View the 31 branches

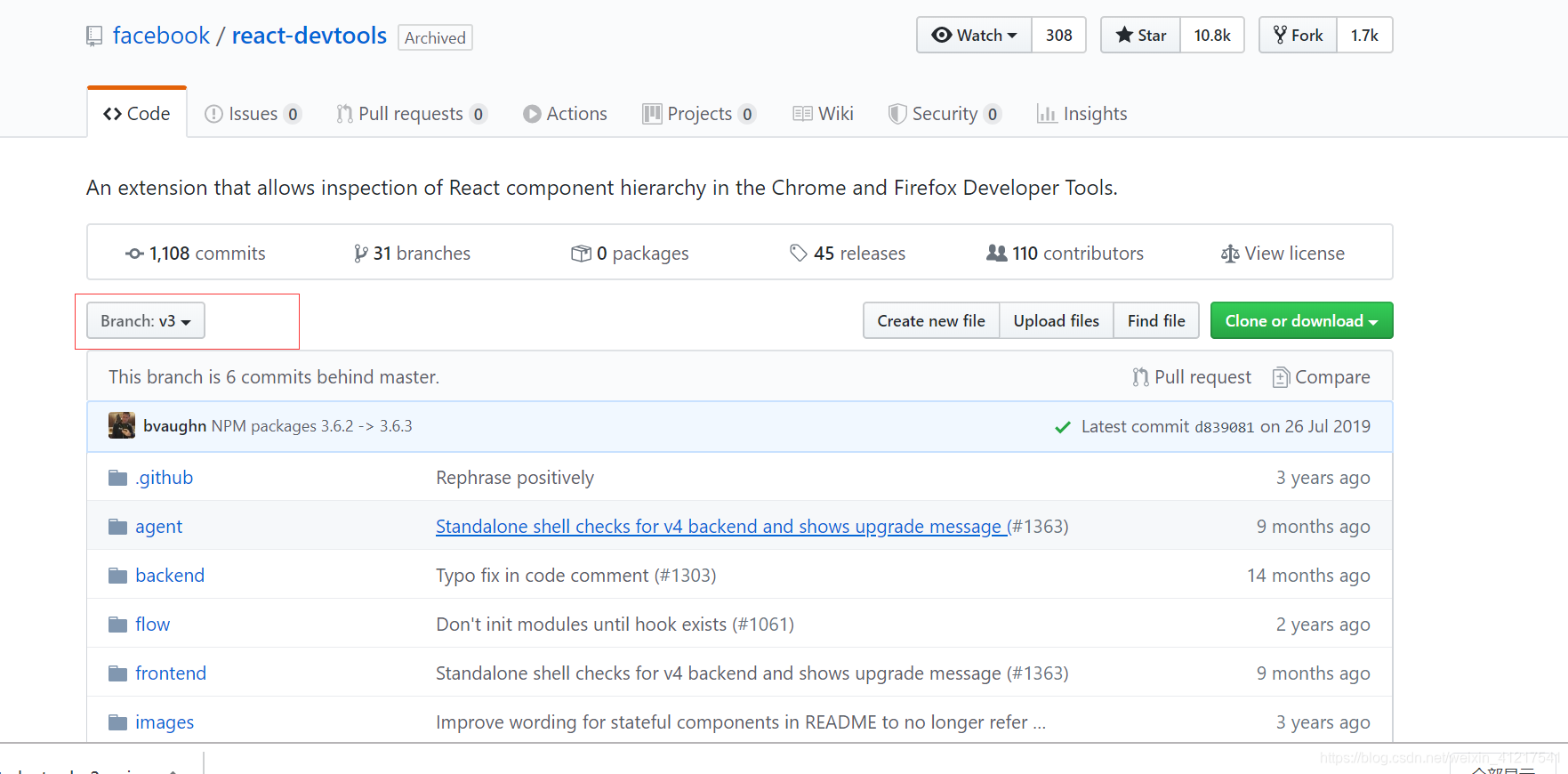pos(412,254)
